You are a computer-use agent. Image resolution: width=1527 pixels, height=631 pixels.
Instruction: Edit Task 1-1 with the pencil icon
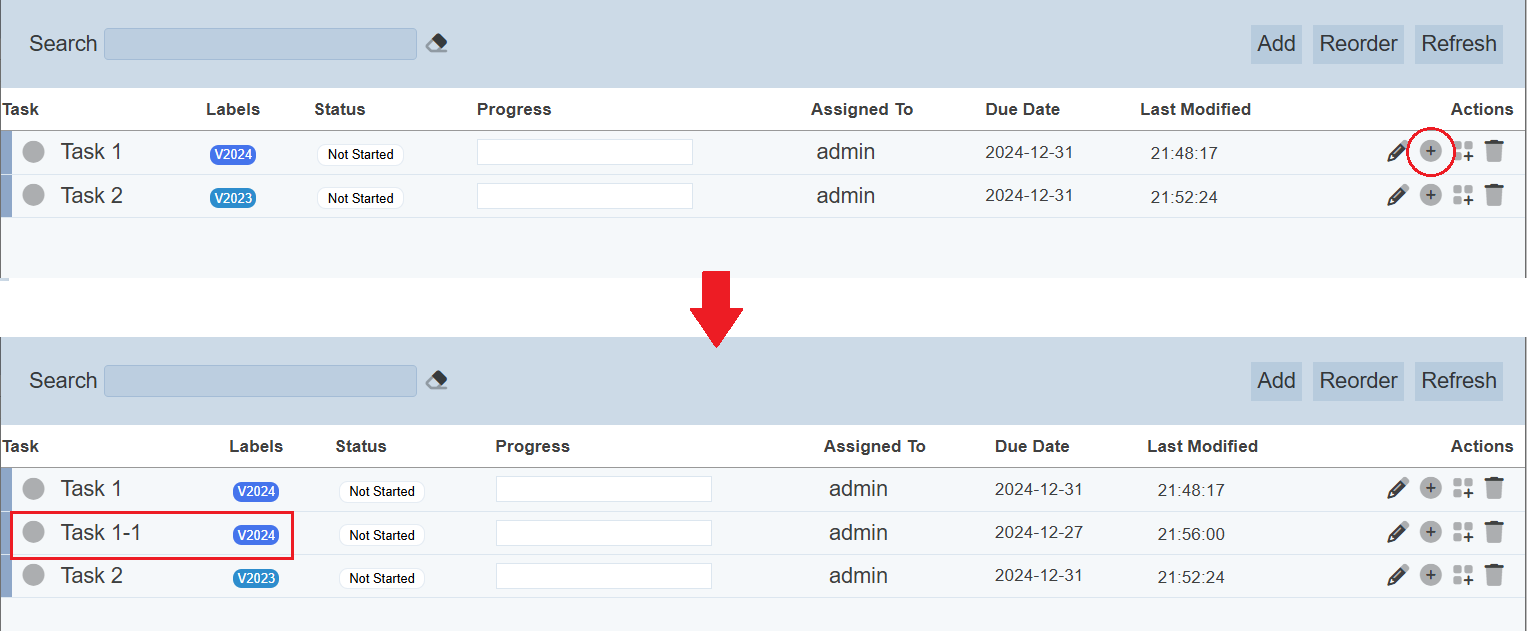coord(1397,532)
